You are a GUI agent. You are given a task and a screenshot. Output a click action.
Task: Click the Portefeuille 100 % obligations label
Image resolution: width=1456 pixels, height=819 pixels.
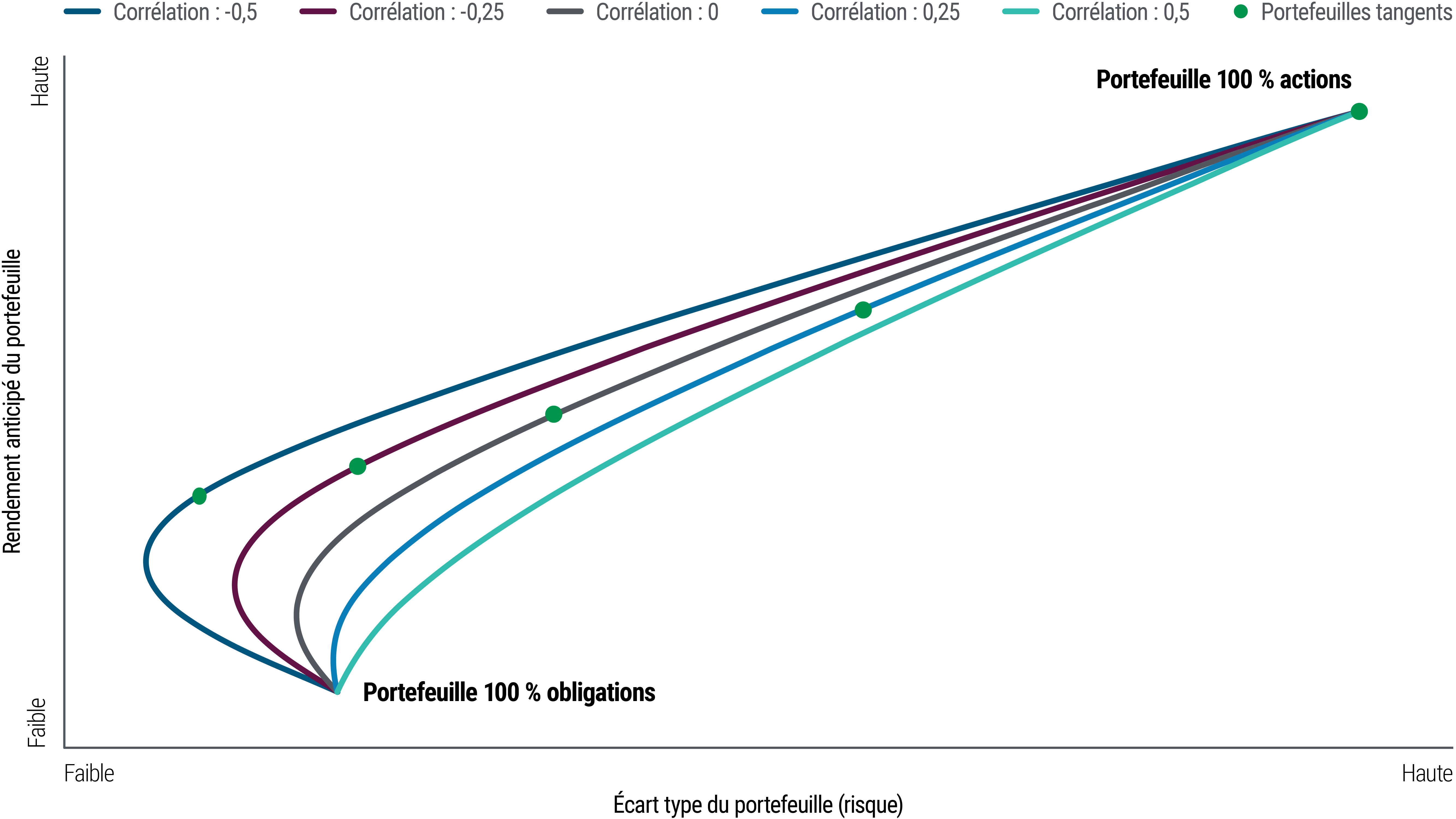tap(509, 692)
